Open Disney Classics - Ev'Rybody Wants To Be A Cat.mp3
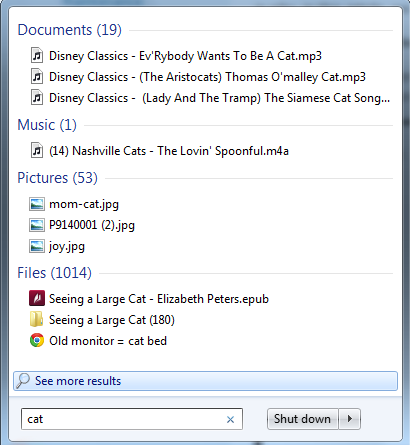The image size is (410, 445). [x=185, y=56]
